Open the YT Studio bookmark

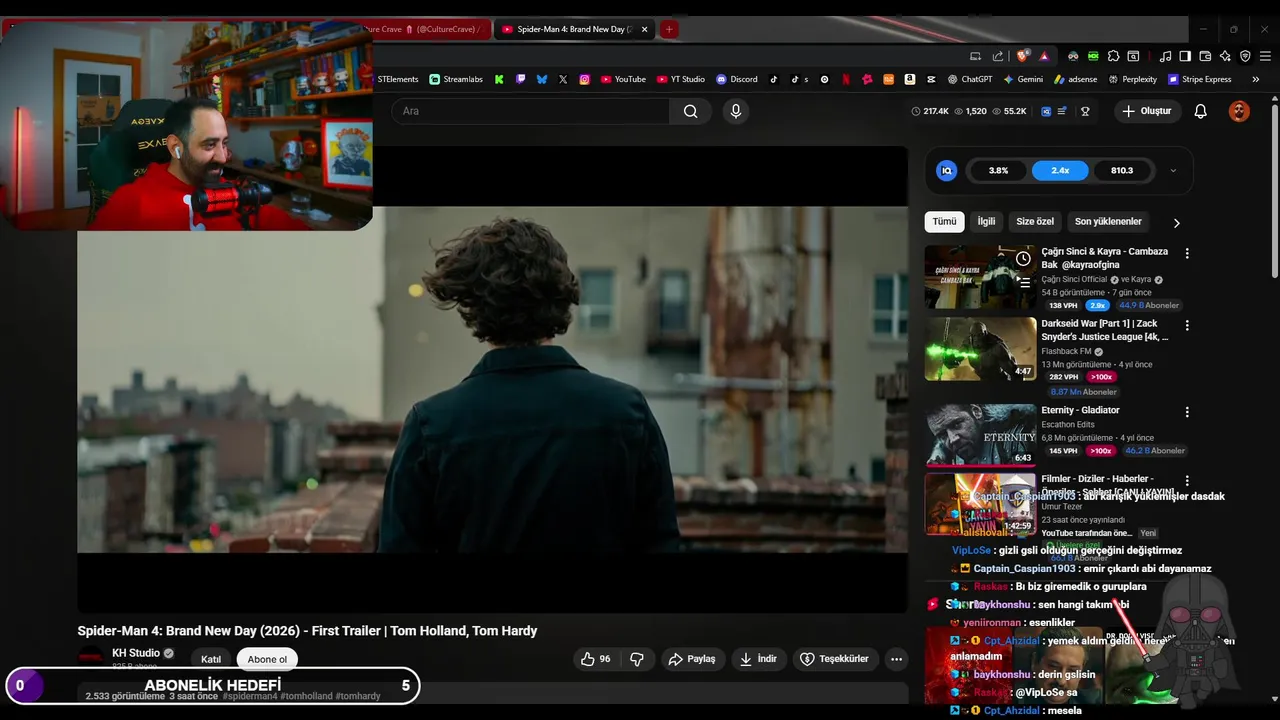click(681, 79)
